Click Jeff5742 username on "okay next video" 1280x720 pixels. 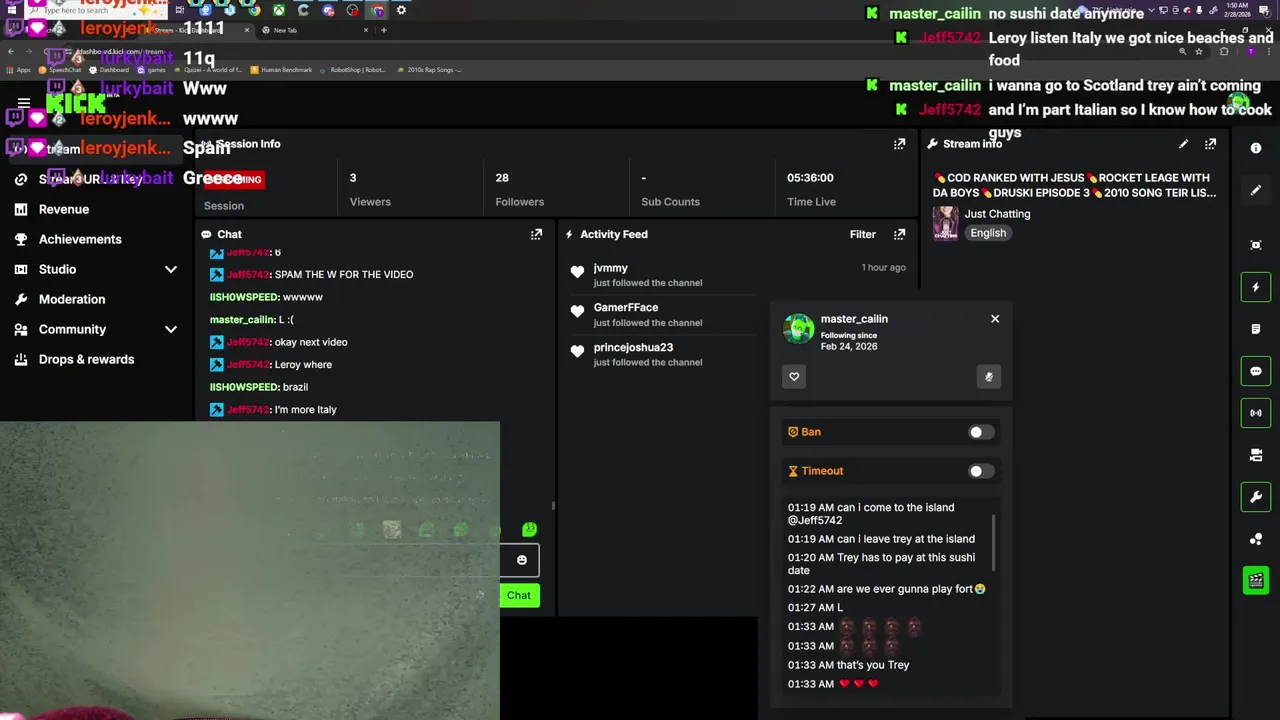[x=248, y=342]
